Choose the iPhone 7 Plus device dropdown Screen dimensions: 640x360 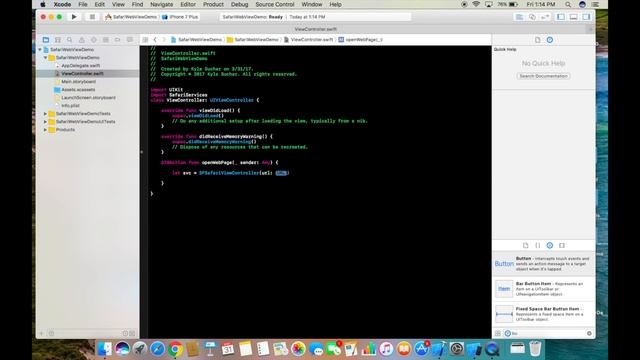[180, 17]
